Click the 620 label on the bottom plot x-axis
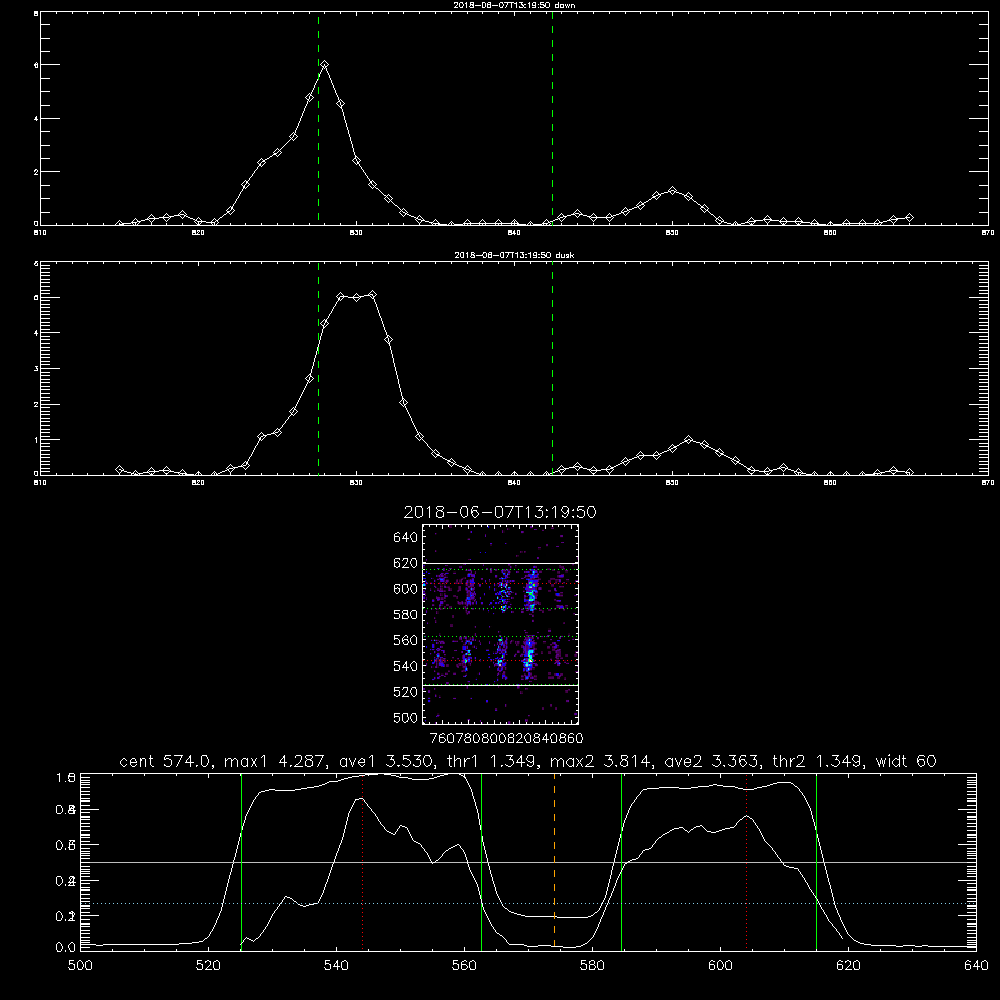This screenshot has width=1000, height=1000. click(x=848, y=966)
